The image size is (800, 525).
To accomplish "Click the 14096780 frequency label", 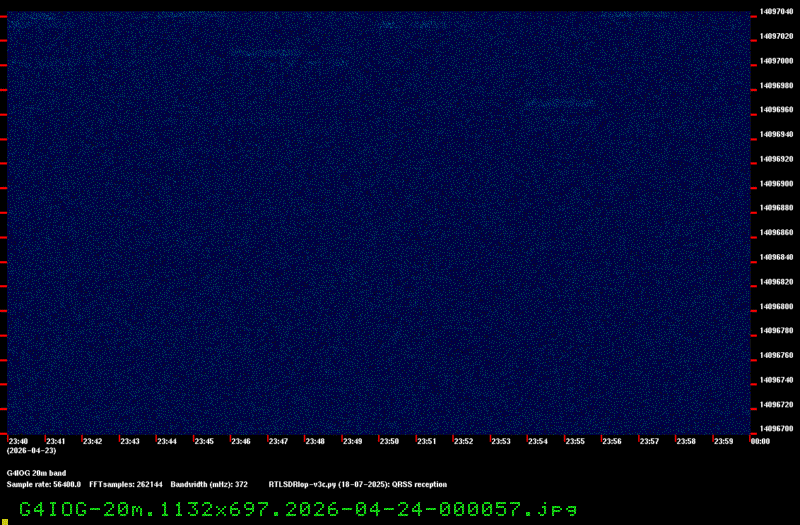I will tap(777, 331).
